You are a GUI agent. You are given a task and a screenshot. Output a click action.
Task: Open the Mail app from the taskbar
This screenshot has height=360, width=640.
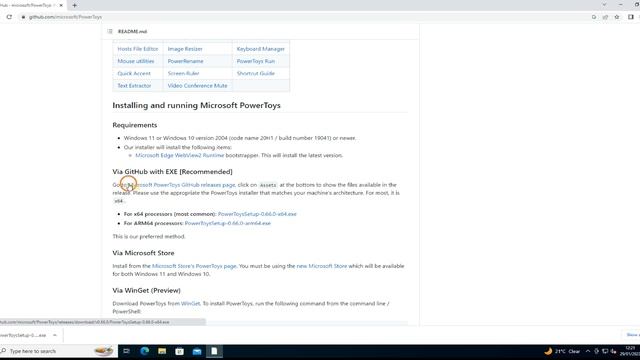197,351
